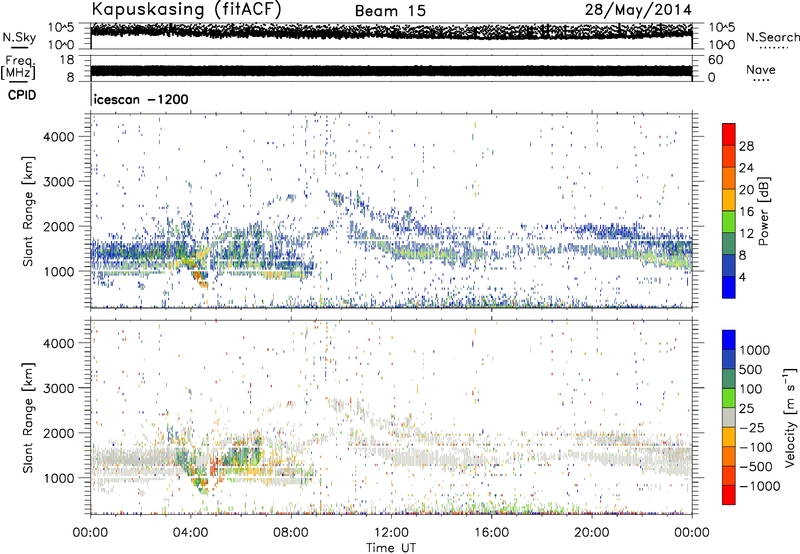Click the '28' Power colorbar tick value
This screenshot has height=554, width=800.
coord(746,146)
